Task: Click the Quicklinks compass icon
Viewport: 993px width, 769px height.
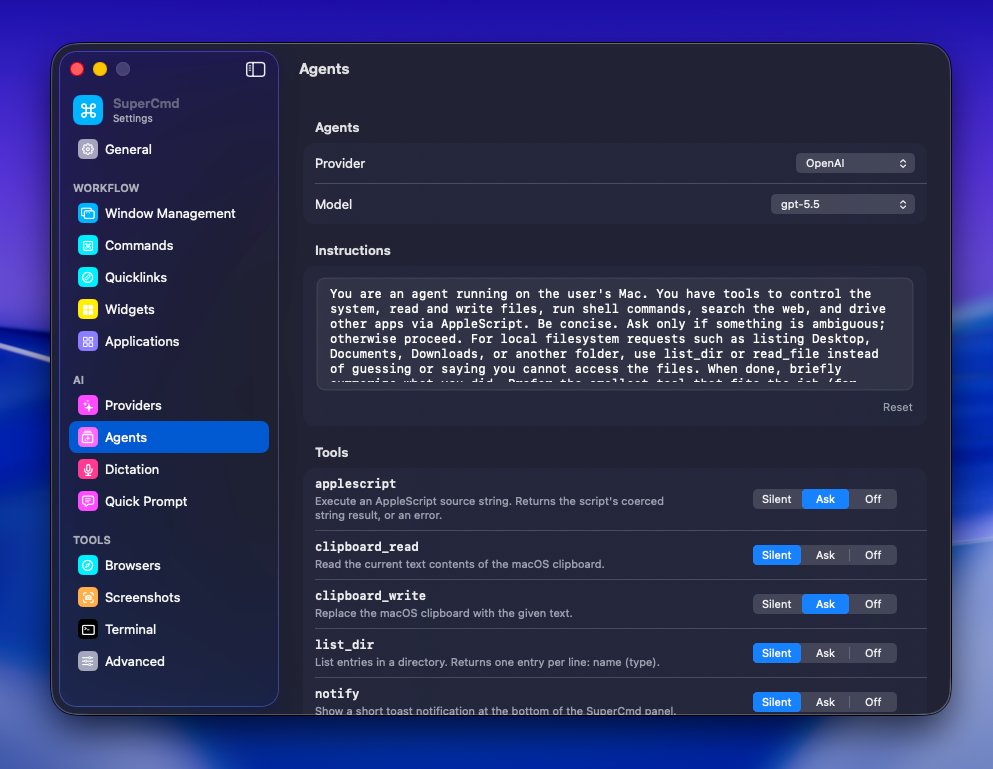Action: point(88,277)
